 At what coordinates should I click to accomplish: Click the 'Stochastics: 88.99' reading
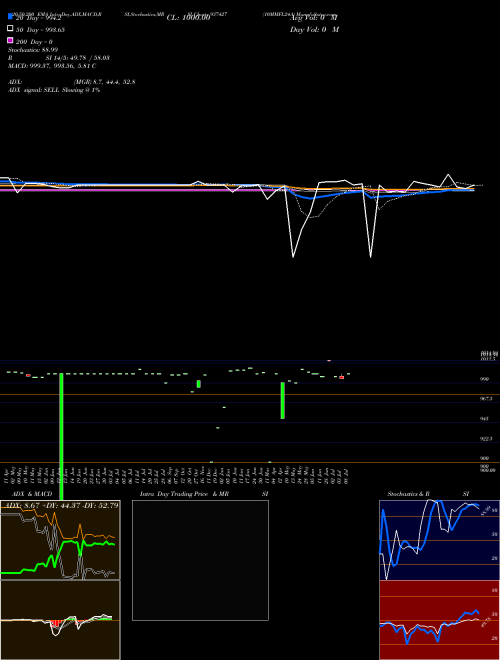pyautogui.click(x=33, y=50)
